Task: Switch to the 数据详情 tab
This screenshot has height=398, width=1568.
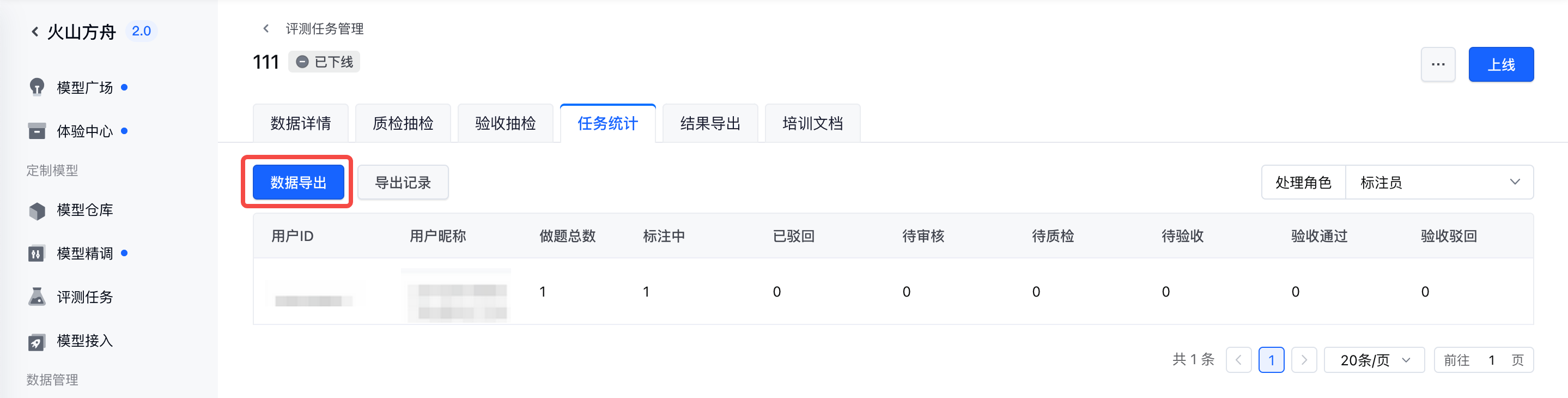Action: (x=301, y=123)
